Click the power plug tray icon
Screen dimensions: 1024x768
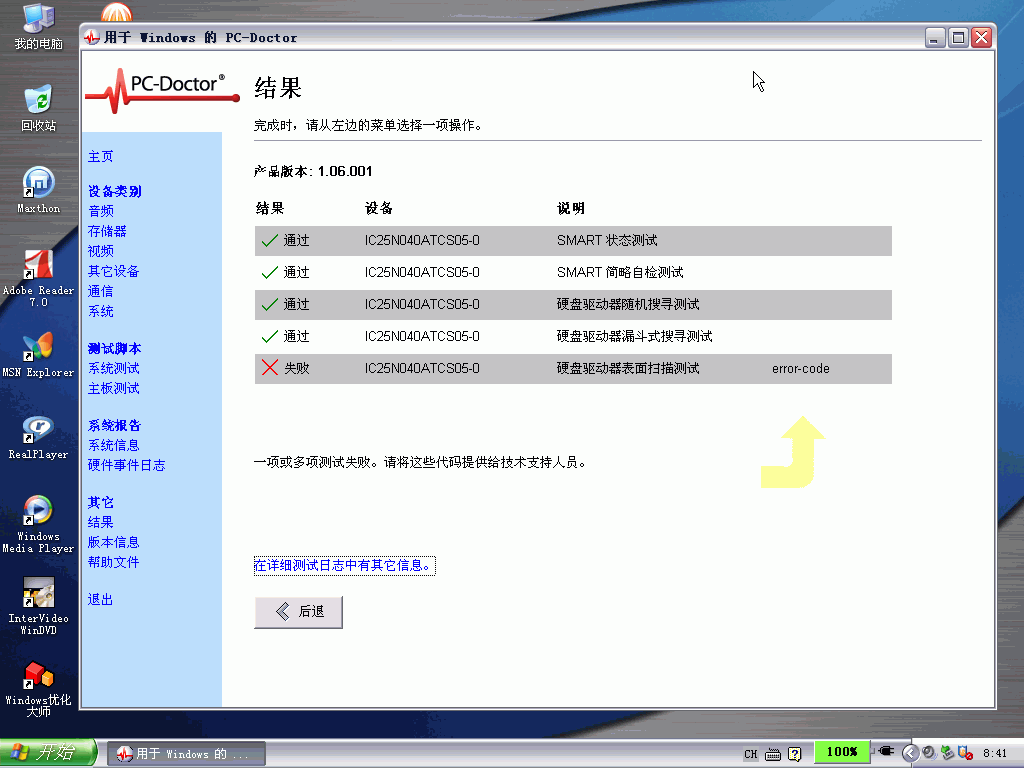point(886,752)
